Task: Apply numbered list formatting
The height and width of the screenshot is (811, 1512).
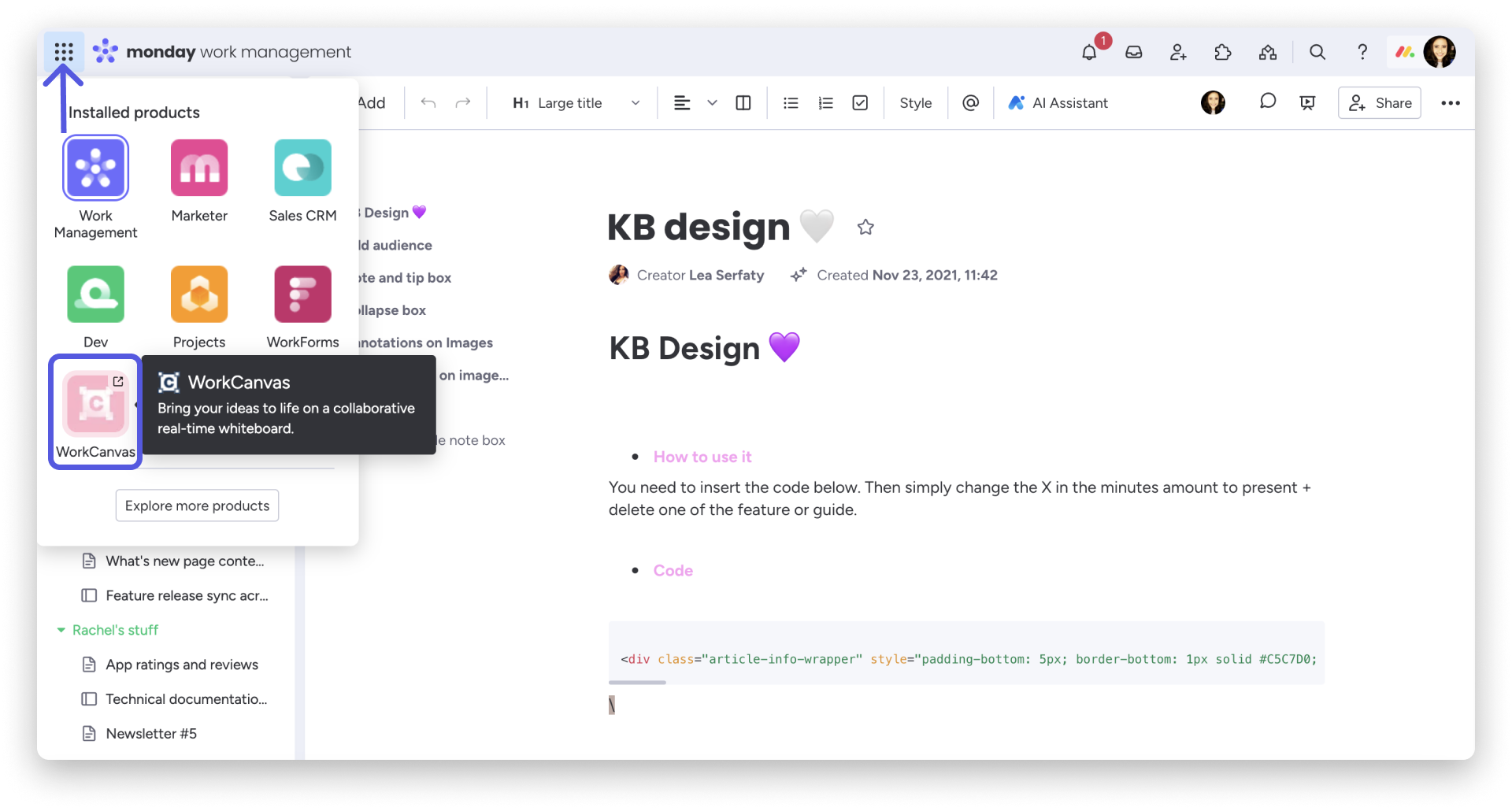Action: [x=825, y=103]
